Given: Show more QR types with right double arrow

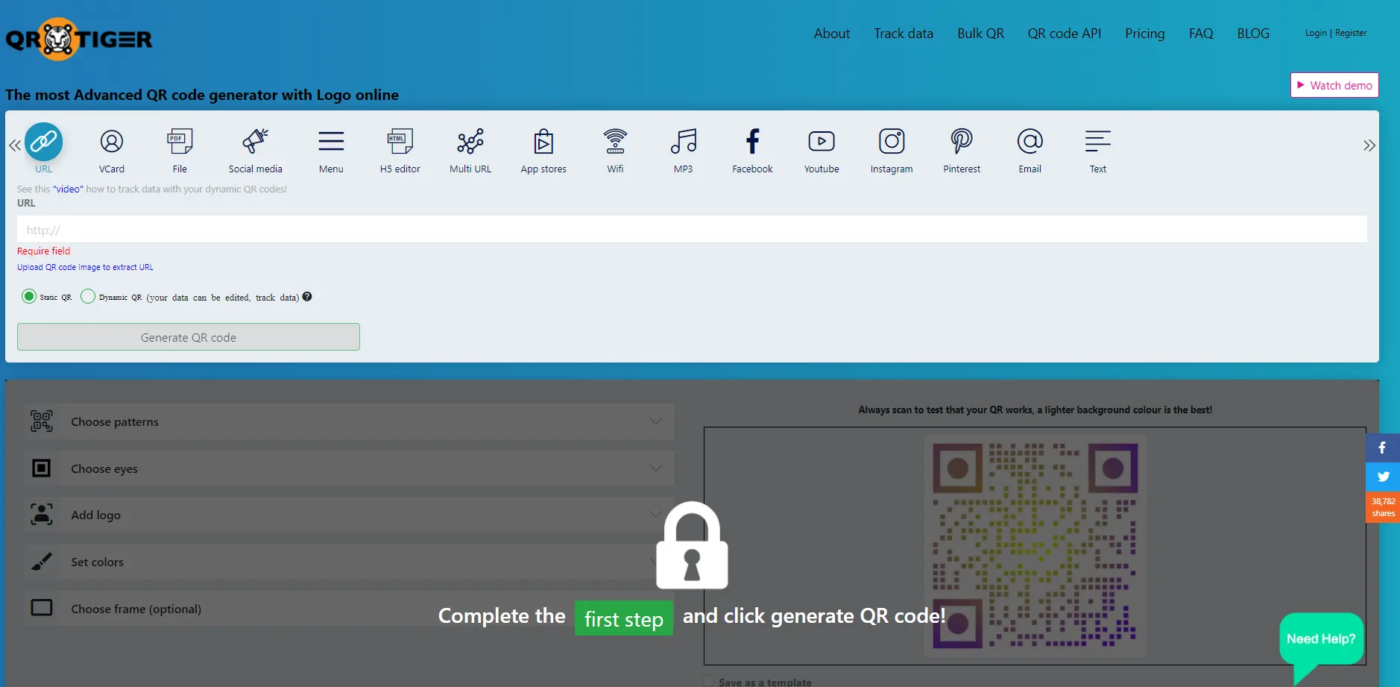Looking at the screenshot, I should 1369,146.
